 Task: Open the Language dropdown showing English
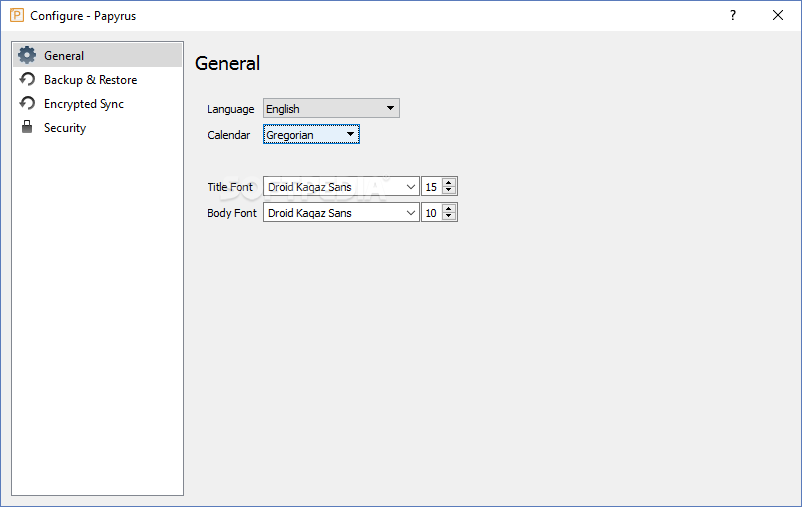point(331,108)
